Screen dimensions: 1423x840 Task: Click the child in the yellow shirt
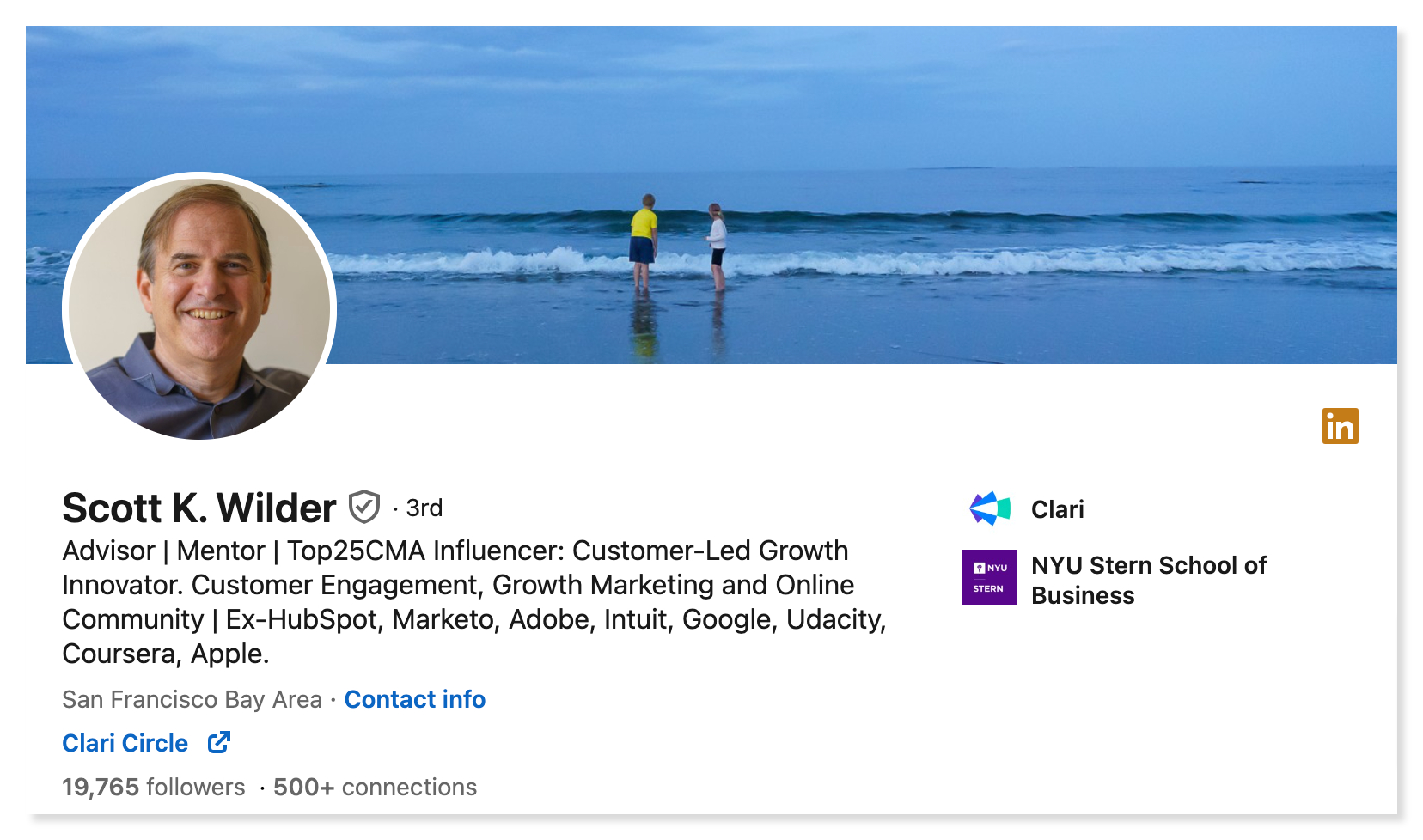click(643, 242)
